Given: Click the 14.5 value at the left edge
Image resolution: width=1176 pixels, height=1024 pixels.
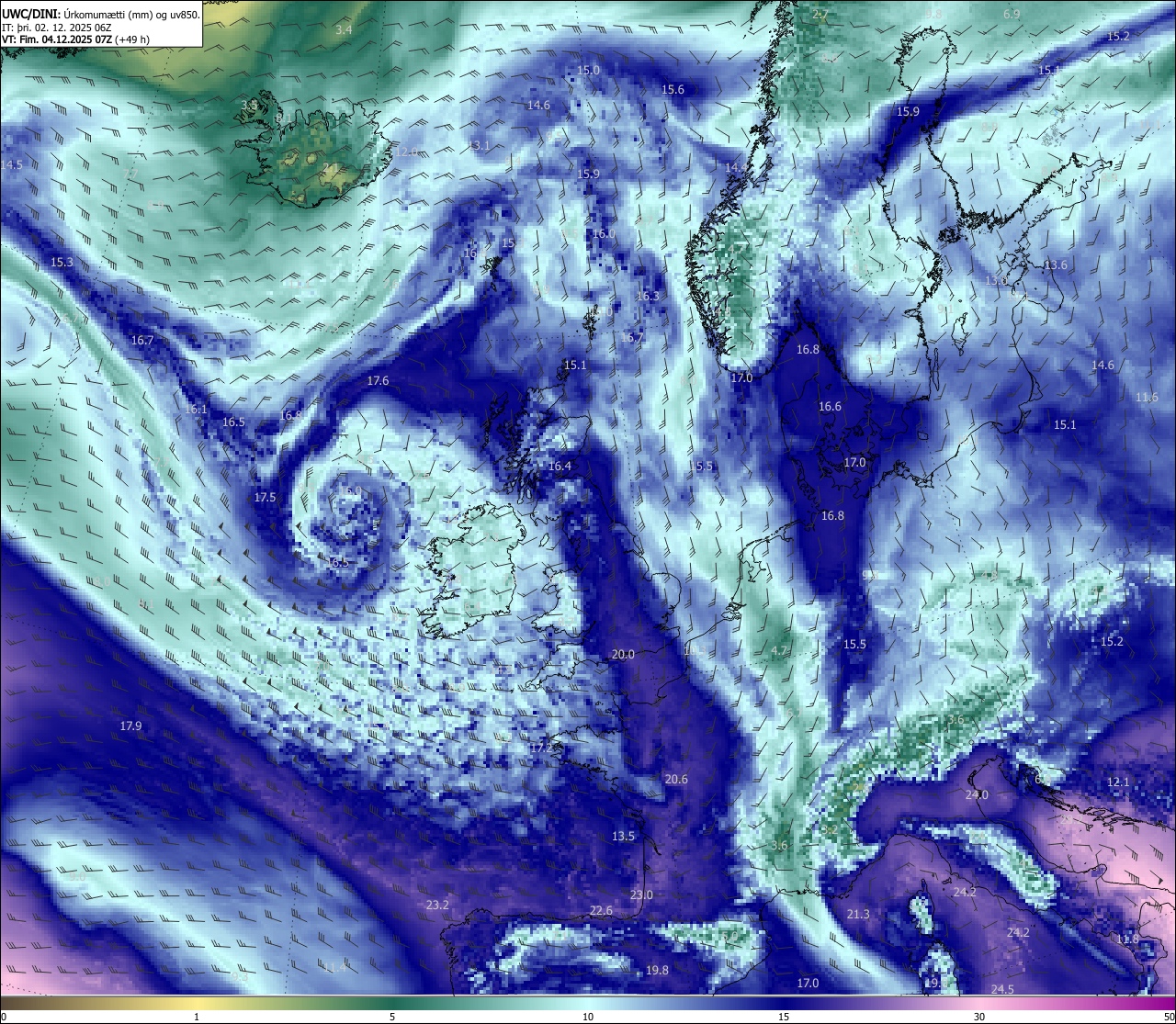Looking at the screenshot, I should (x=11, y=165).
